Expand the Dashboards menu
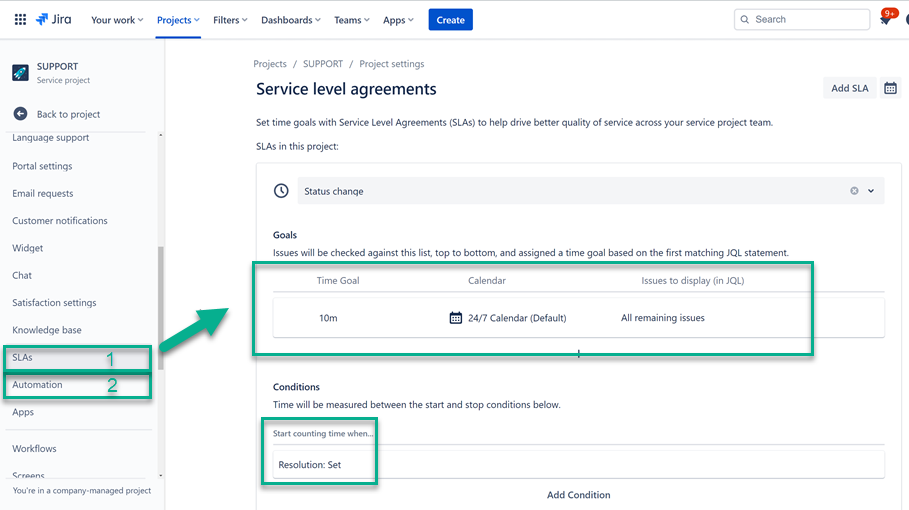 point(290,20)
